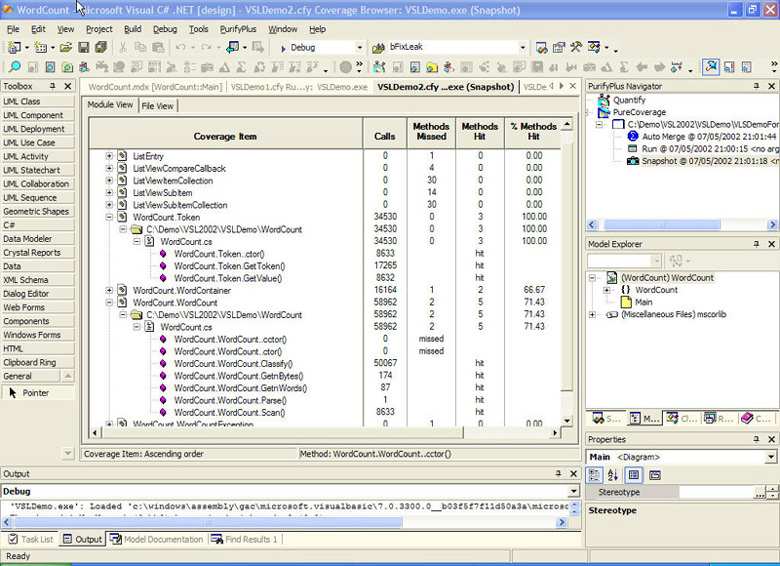The height and width of the screenshot is (566, 780).
Task: Select the Pointer tool in the Toolbox
Action: [38, 393]
